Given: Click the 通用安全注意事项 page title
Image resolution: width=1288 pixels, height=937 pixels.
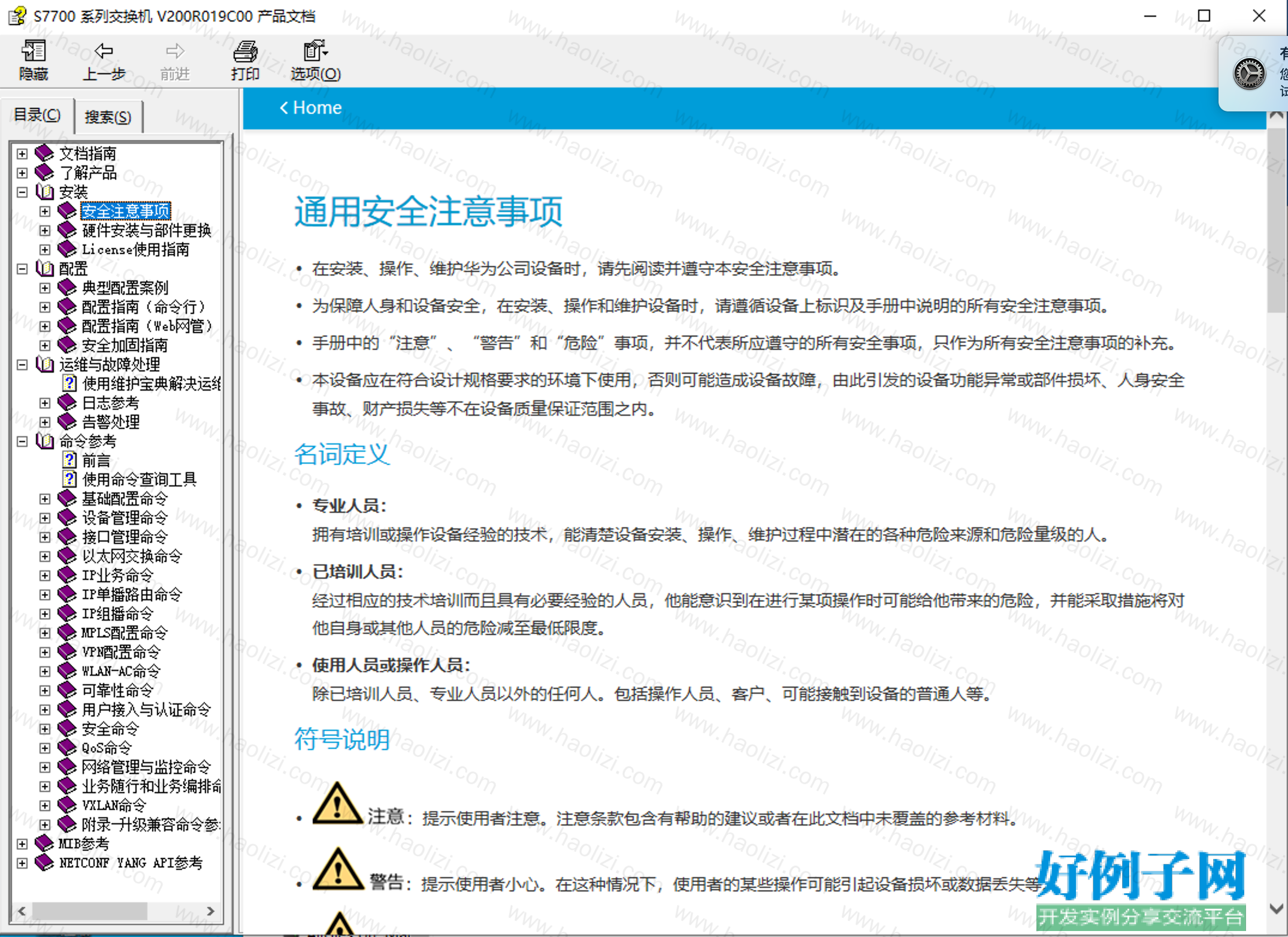Looking at the screenshot, I should tap(428, 211).
